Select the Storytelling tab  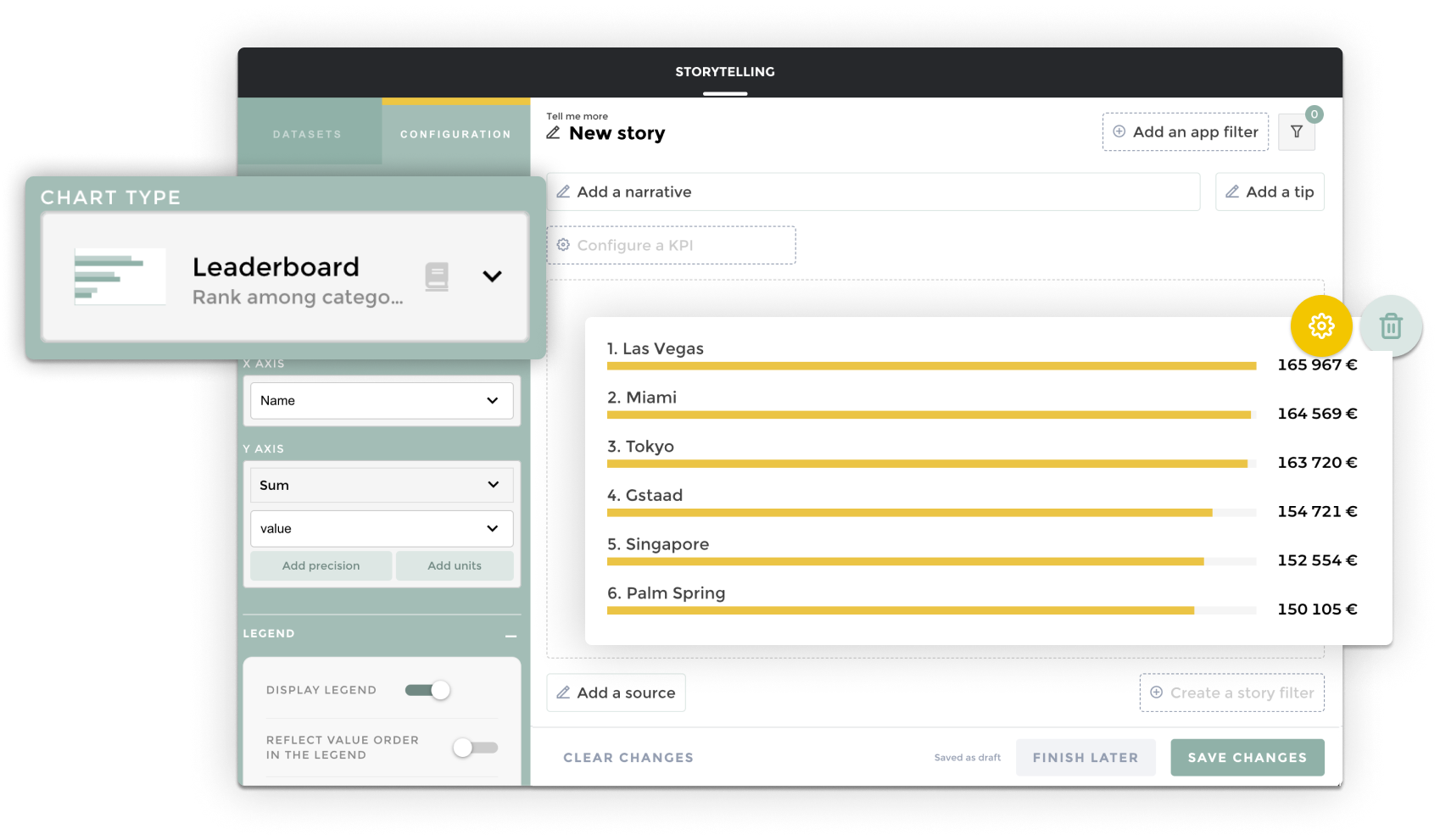coord(724,72)
